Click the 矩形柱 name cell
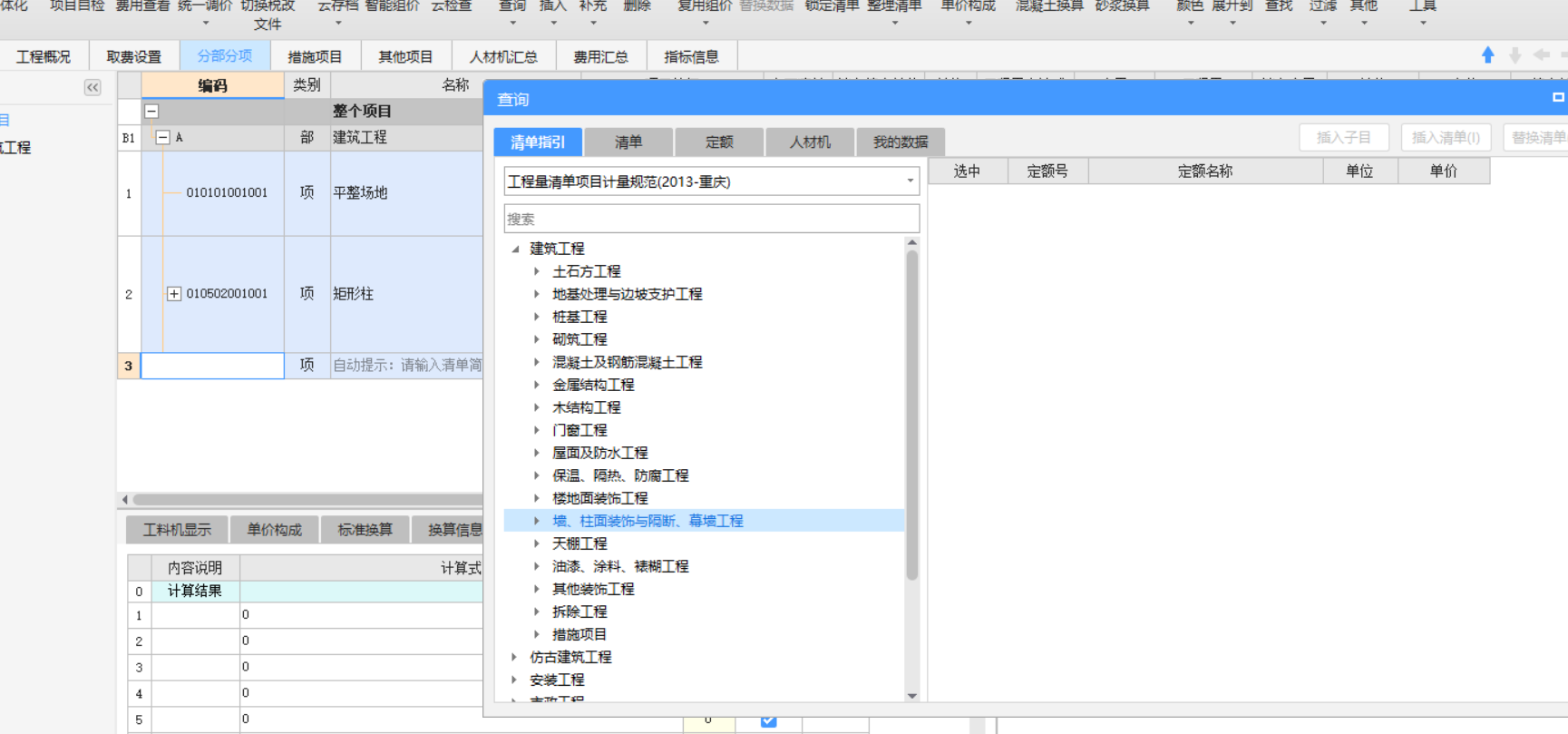Screen dimensions: 1568x734 click(407, 294)
